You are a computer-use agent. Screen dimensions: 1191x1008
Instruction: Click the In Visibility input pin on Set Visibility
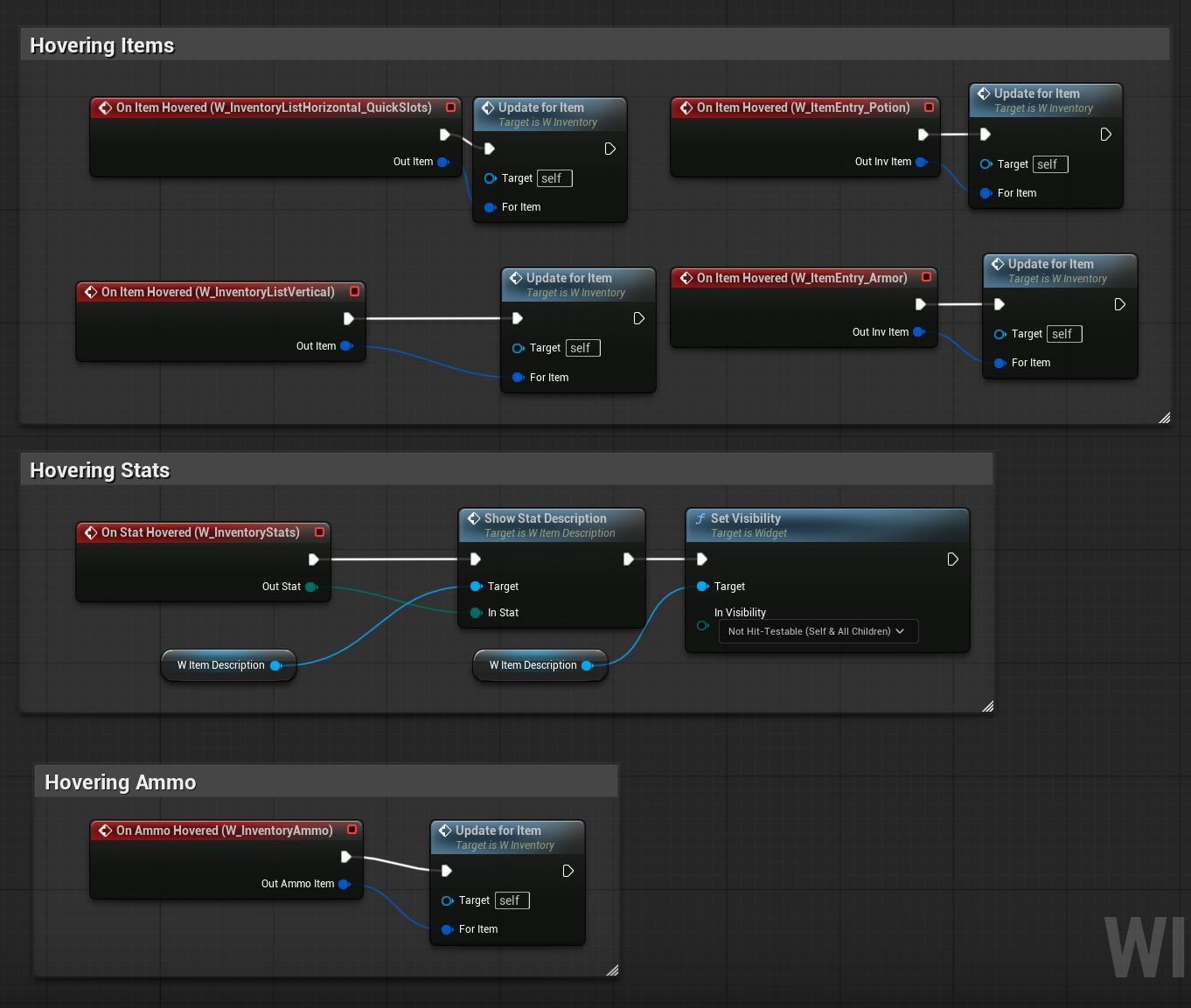click(702, 625)
